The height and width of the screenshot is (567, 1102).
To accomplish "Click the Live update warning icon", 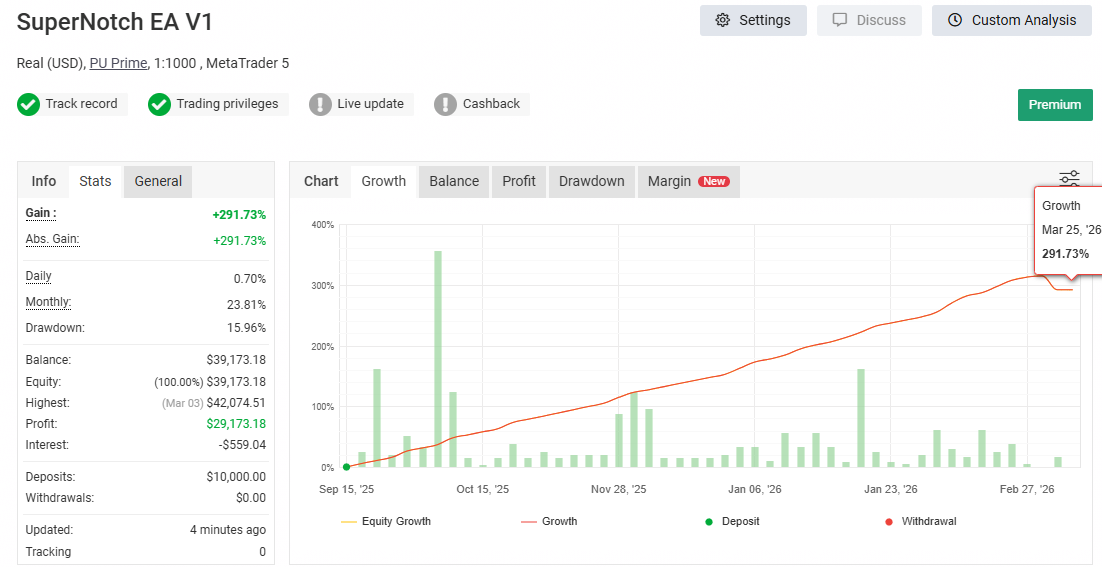I will point(320,104).
